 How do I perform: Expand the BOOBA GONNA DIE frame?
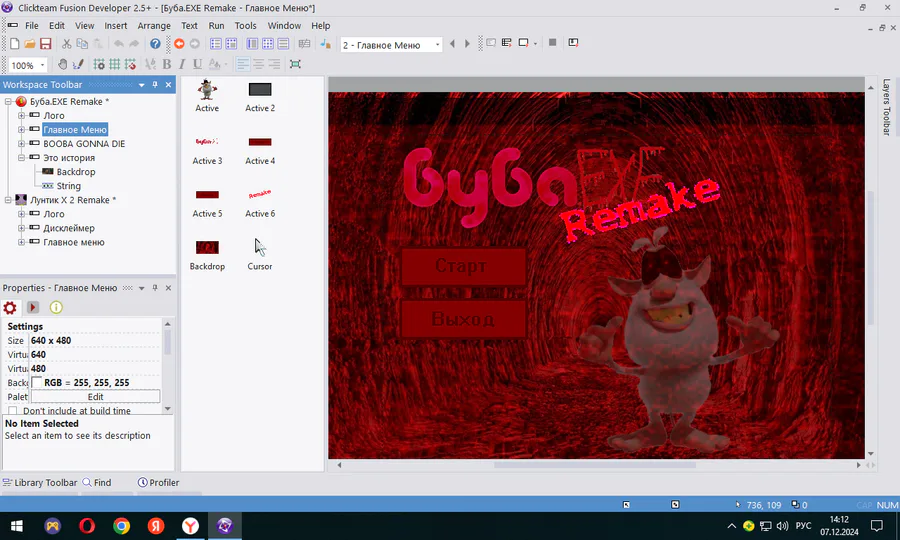(21, 143)
